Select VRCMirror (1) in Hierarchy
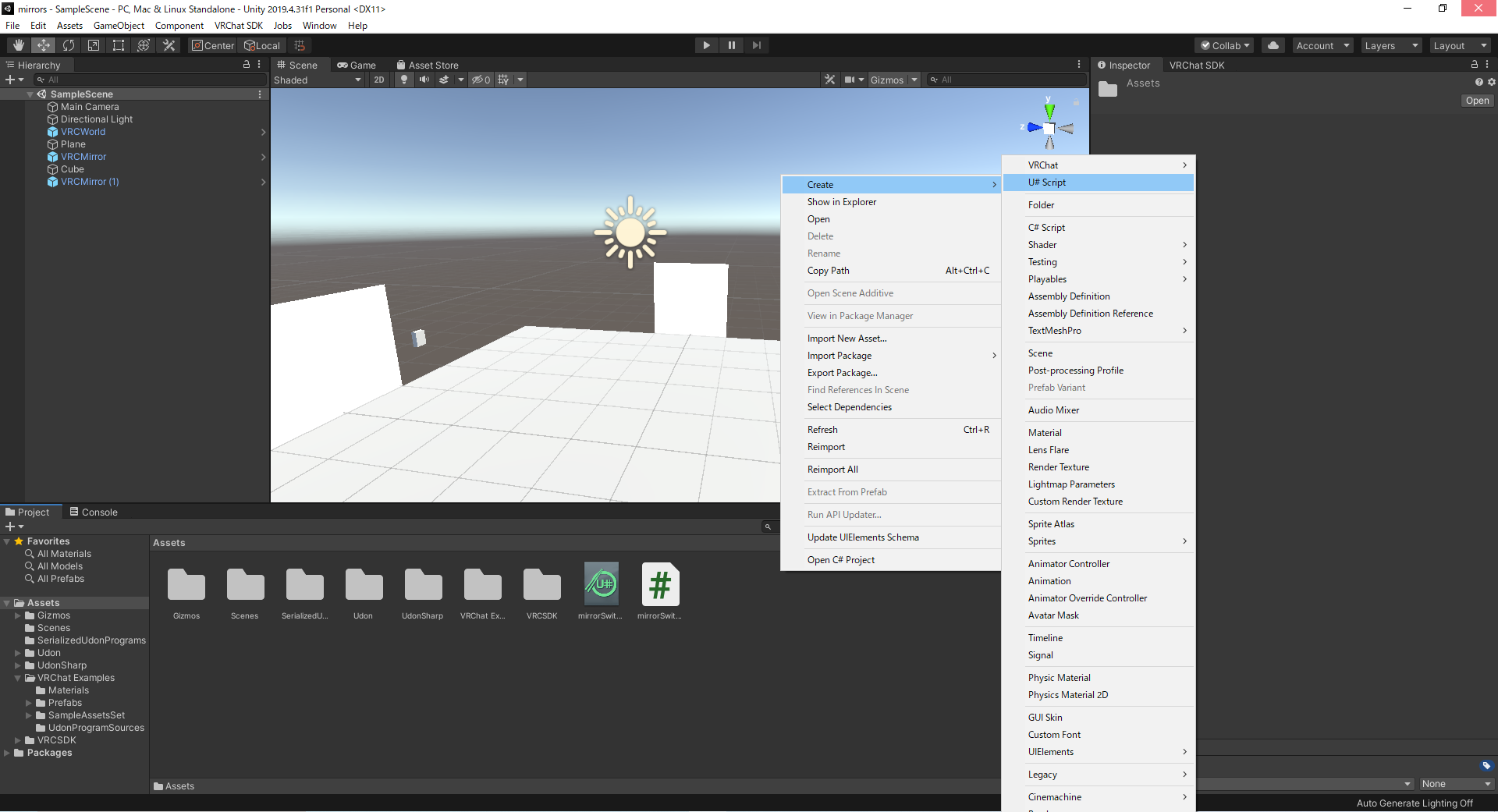1498x812 pixels. tap(90, 182)
